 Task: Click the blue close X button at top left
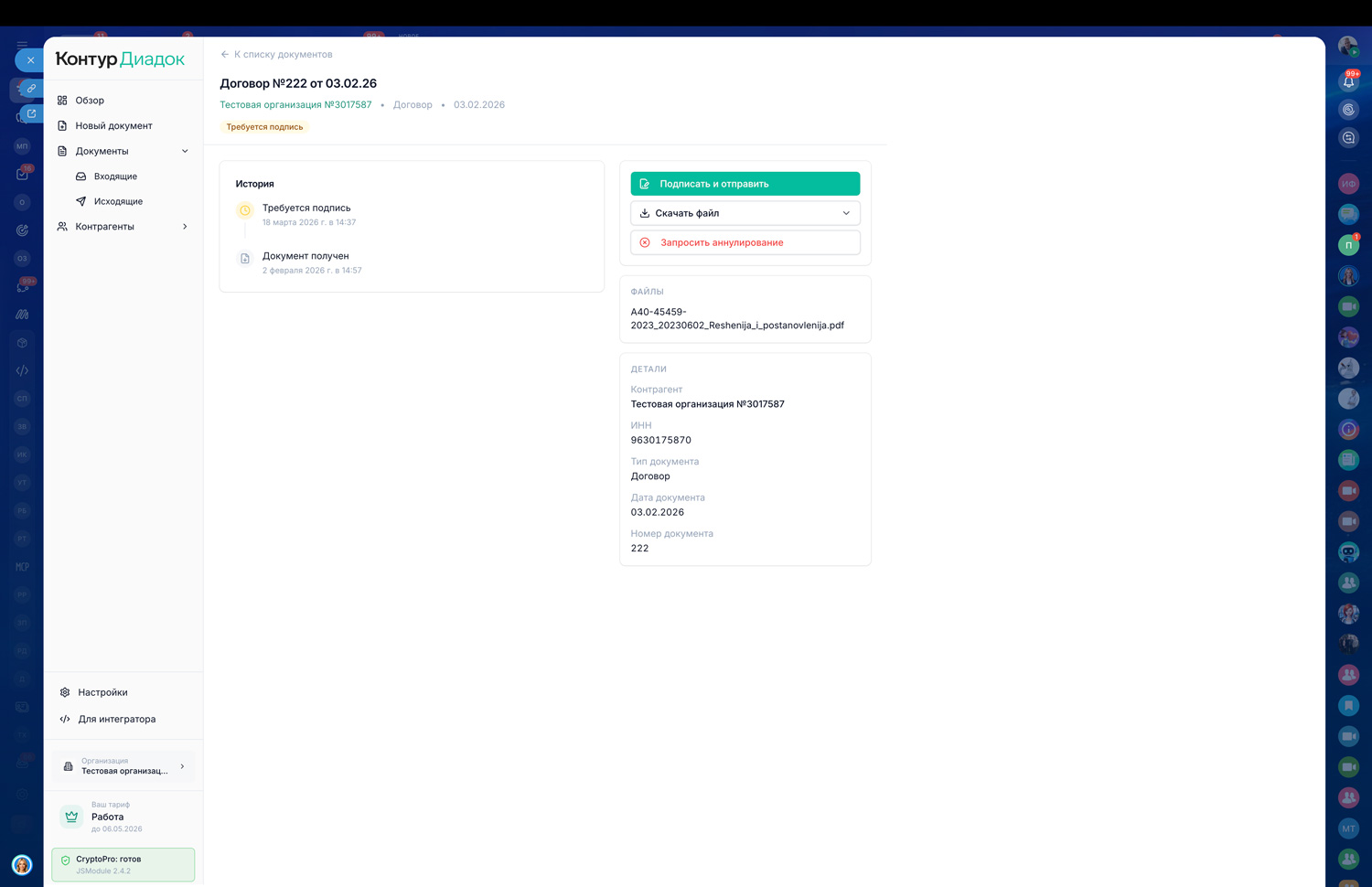pos(30,60)
